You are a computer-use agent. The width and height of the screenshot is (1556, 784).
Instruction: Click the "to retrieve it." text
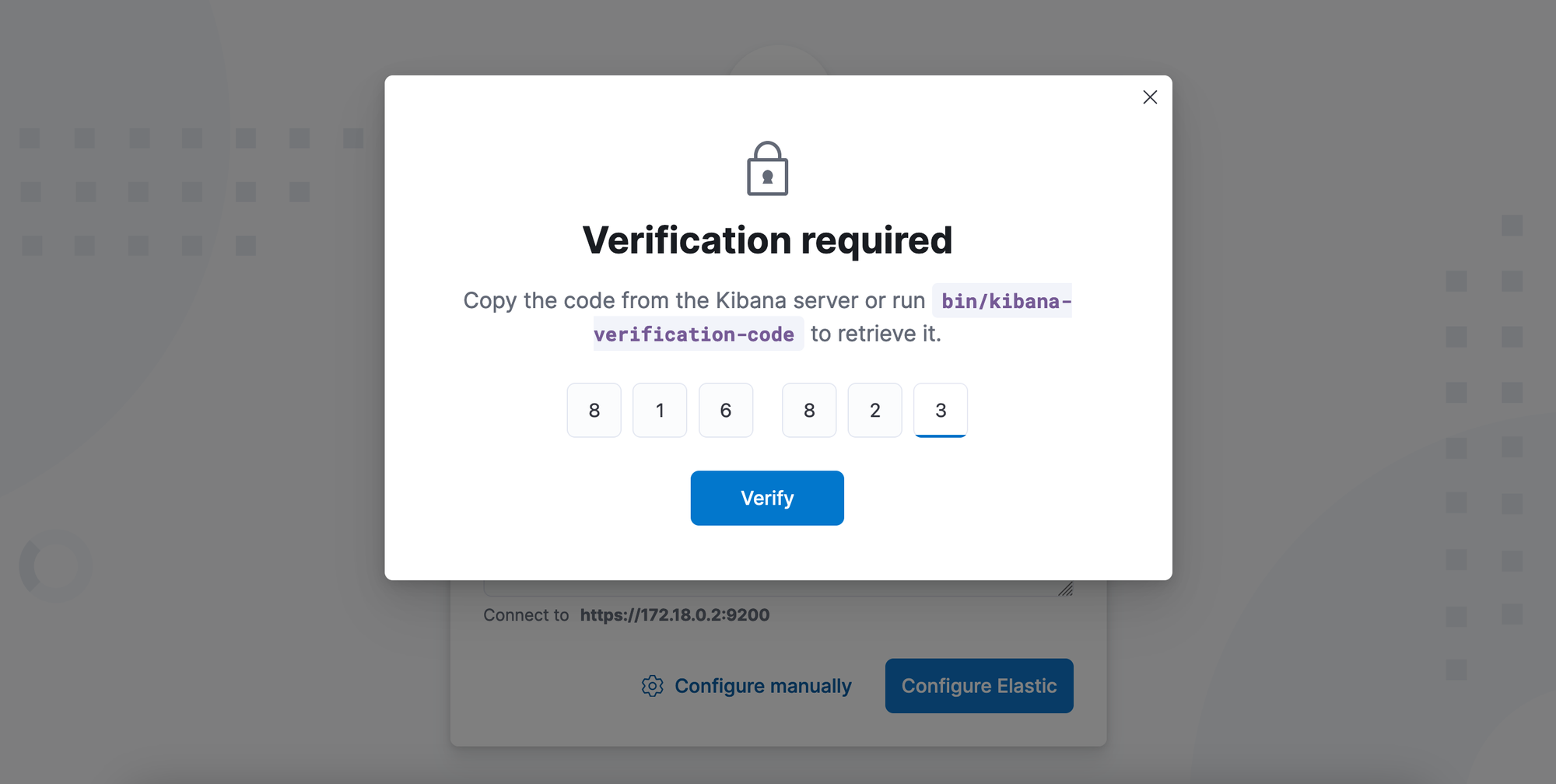pyautogui.click(x=876, y=334)
